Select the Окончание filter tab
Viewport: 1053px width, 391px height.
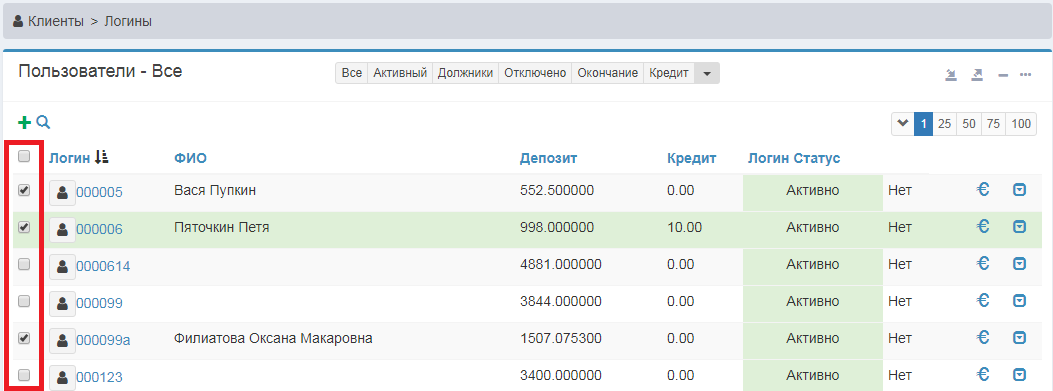(x=608, y=73)
